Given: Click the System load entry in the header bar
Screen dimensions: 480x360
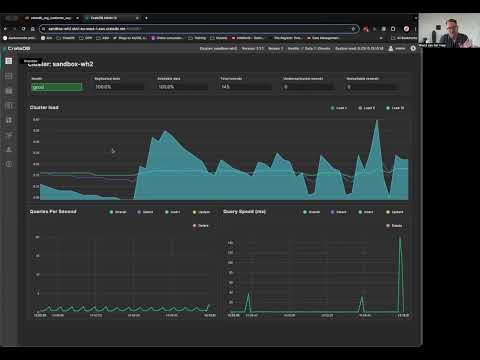Looking at the screenshot, I should click(359, 48).
